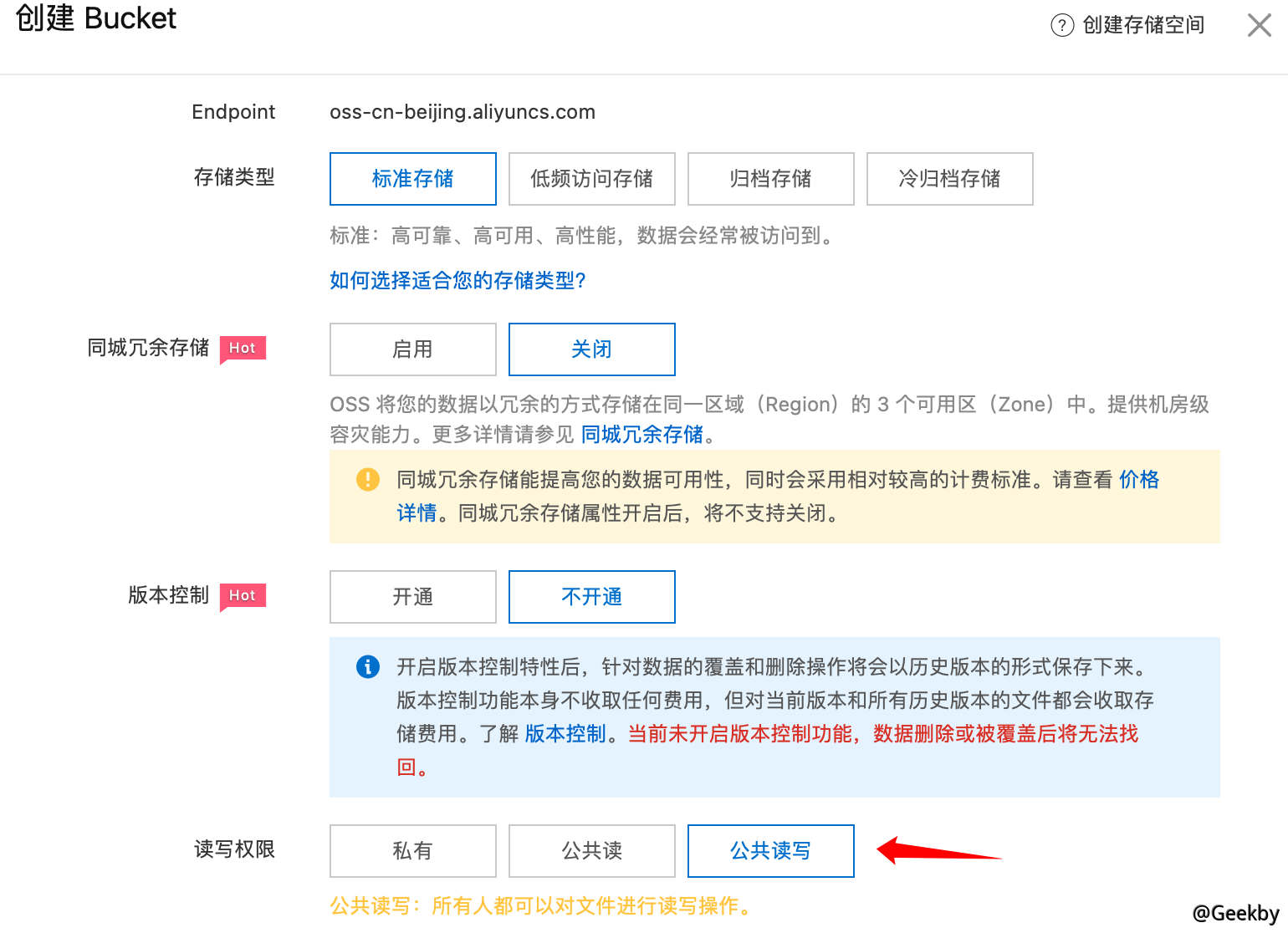This screenshot has height=933, width=1288.
Task: Close the Create Bucket panel
Action: click(1259, 25)
